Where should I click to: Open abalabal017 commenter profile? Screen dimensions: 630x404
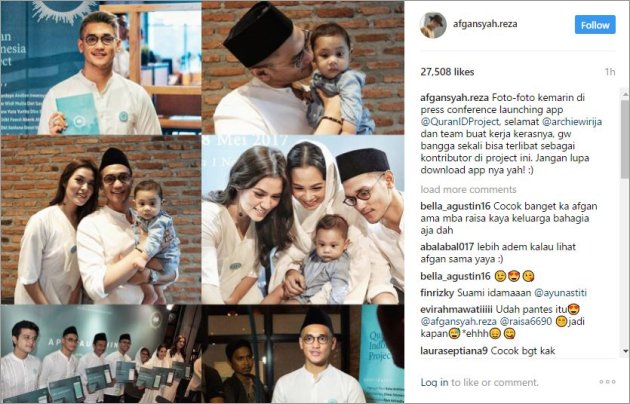pyautogui.click(x=447, y=247)
